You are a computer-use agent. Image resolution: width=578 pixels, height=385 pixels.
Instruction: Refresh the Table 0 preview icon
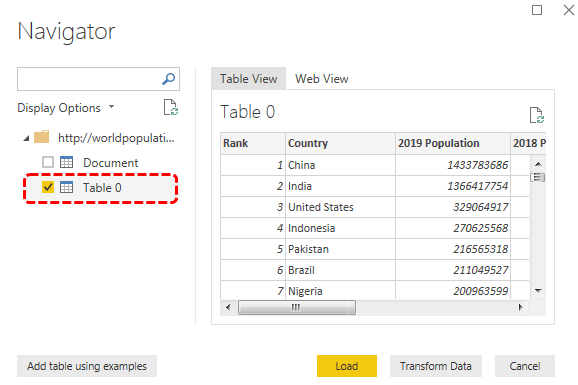click(x=537, y=115)
